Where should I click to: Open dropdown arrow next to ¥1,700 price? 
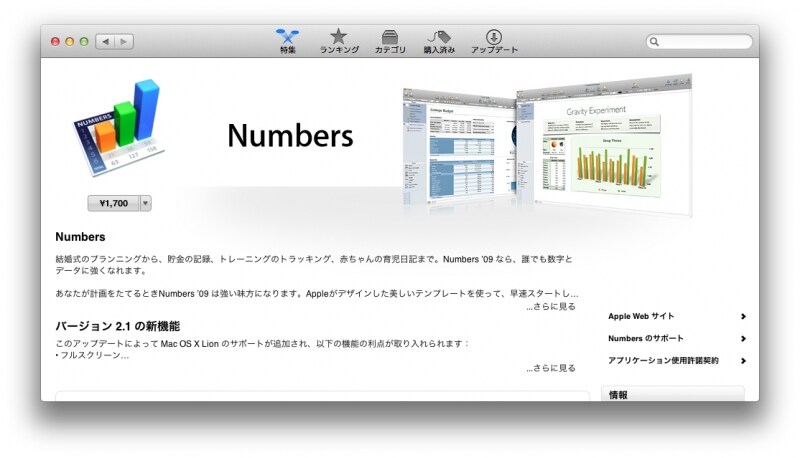point(145,203)
